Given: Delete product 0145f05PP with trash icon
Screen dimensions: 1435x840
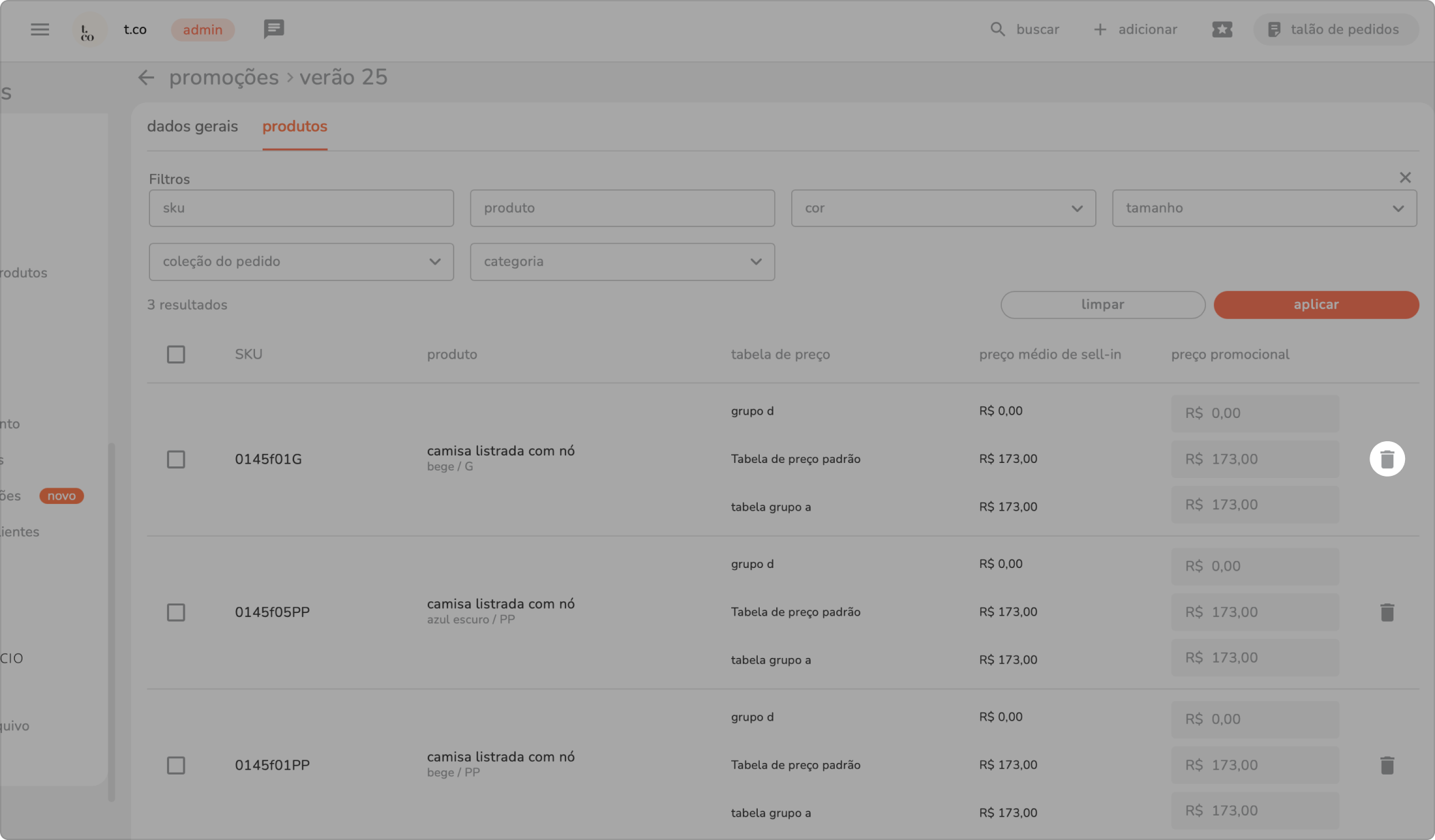Looking at the screenshot, I should coord(1387,612).
